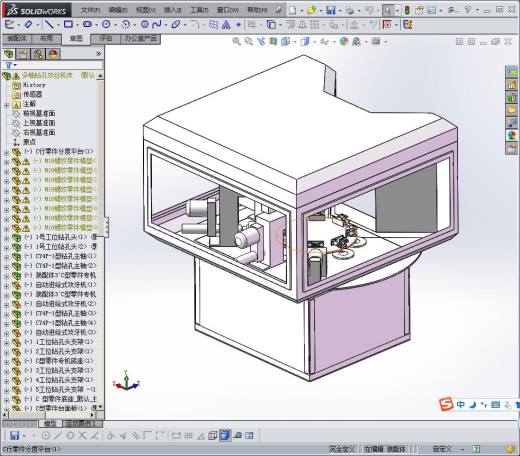Expand the C行零件分度平台<1> tree node
Viewport: 520px width, 456px height.
(6, 152)
